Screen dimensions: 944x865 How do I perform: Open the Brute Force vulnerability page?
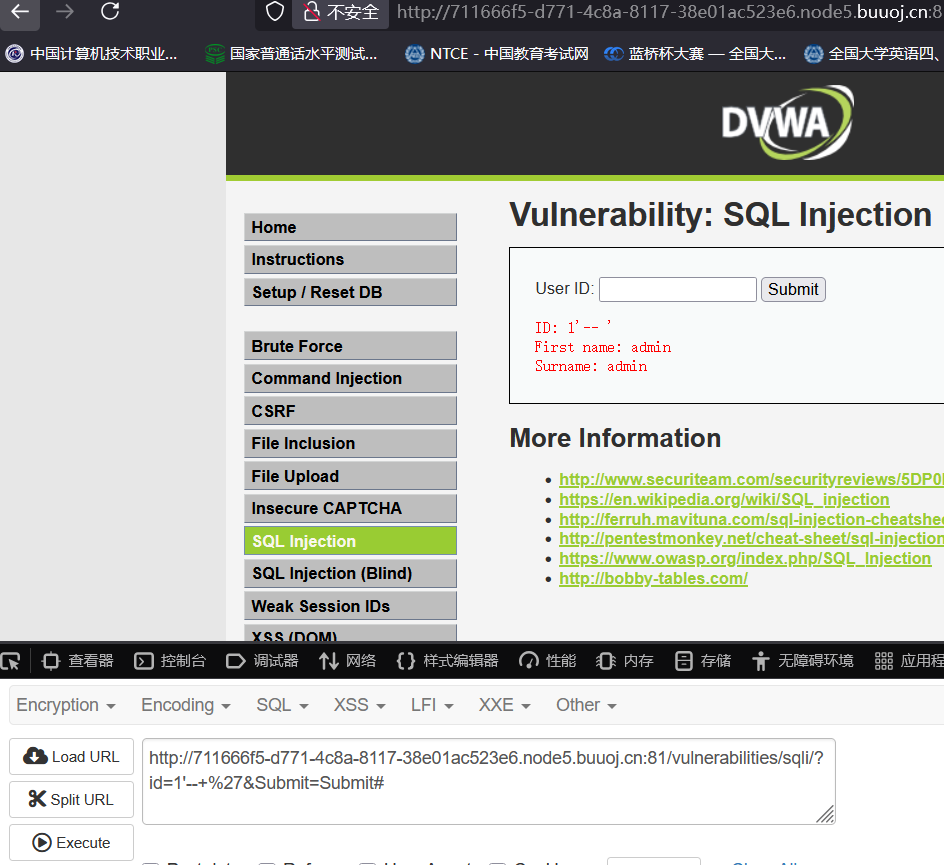pyautogui.click(x=350, y=346)
